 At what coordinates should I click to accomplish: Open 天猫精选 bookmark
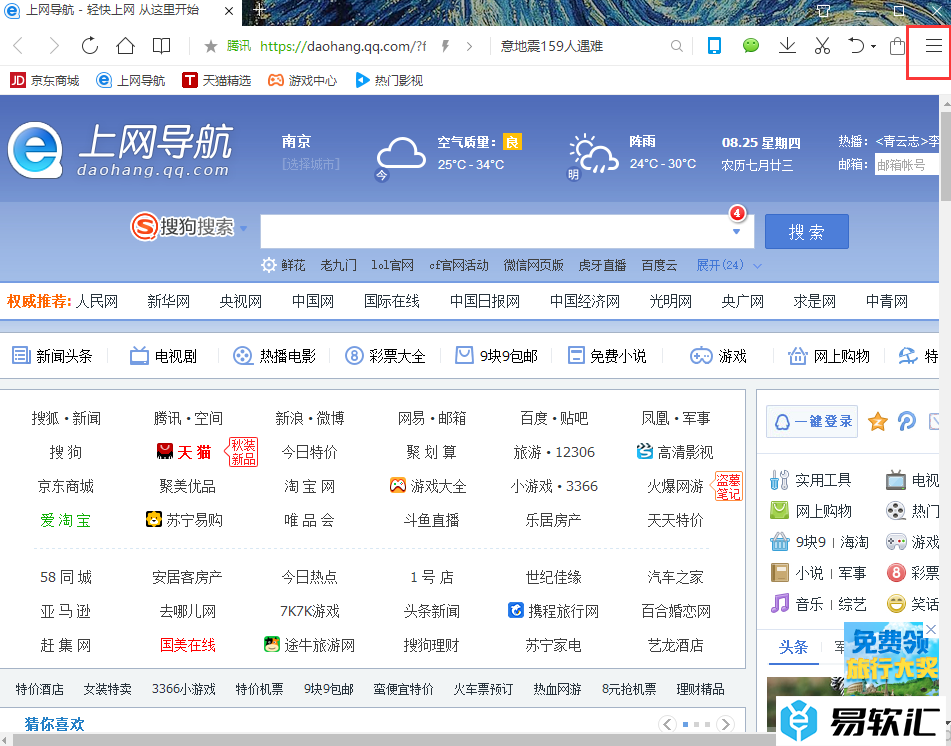pos(217,80)
